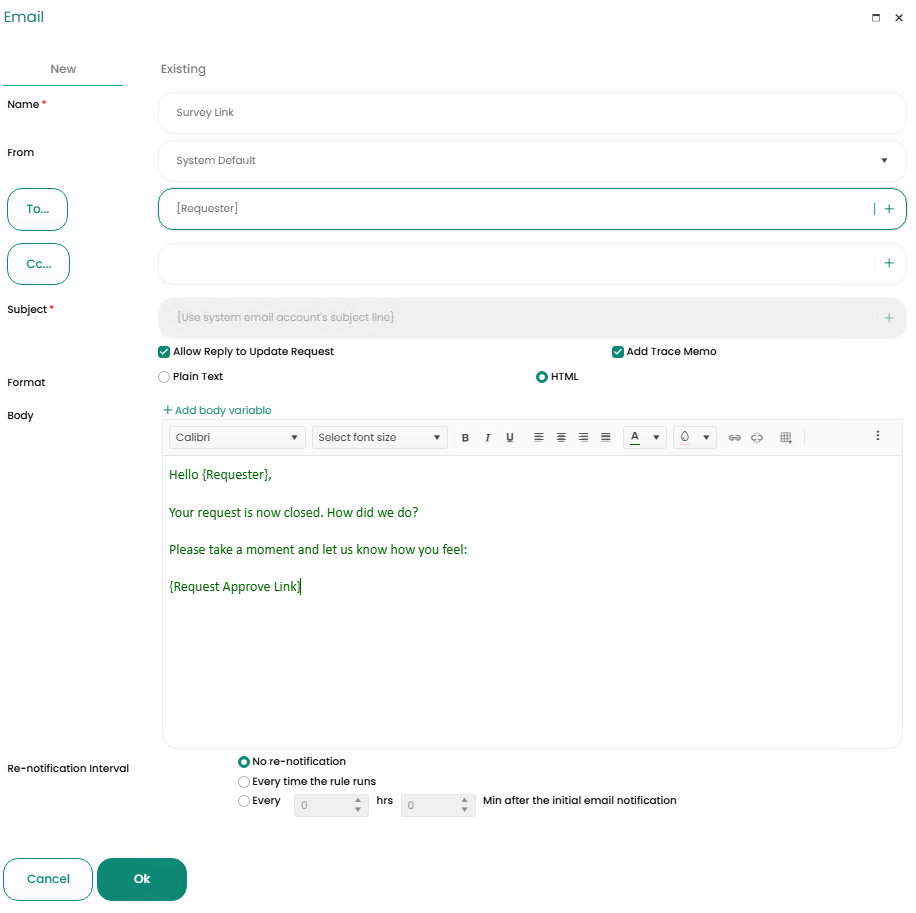The image size is (916, 913).
Task: Insert a hyperlink in the body
Action: pyautogui.click(x=734, y=438)
